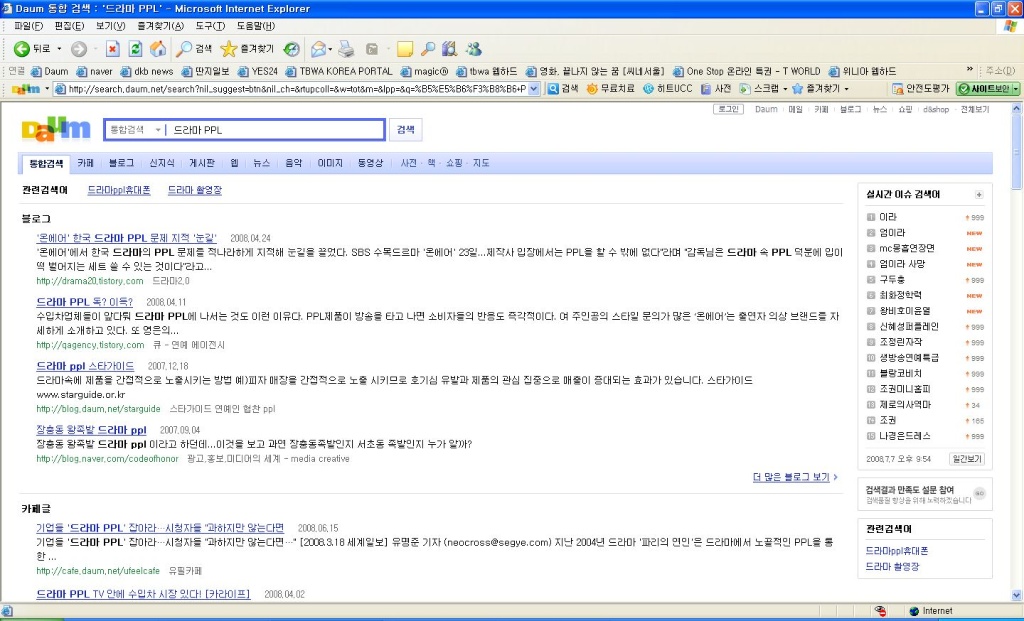Image resolution: width=1024 pixels, height=621 pixels.
Task: Click trending keyword '구두송'
Action: [x=892, y=279]
